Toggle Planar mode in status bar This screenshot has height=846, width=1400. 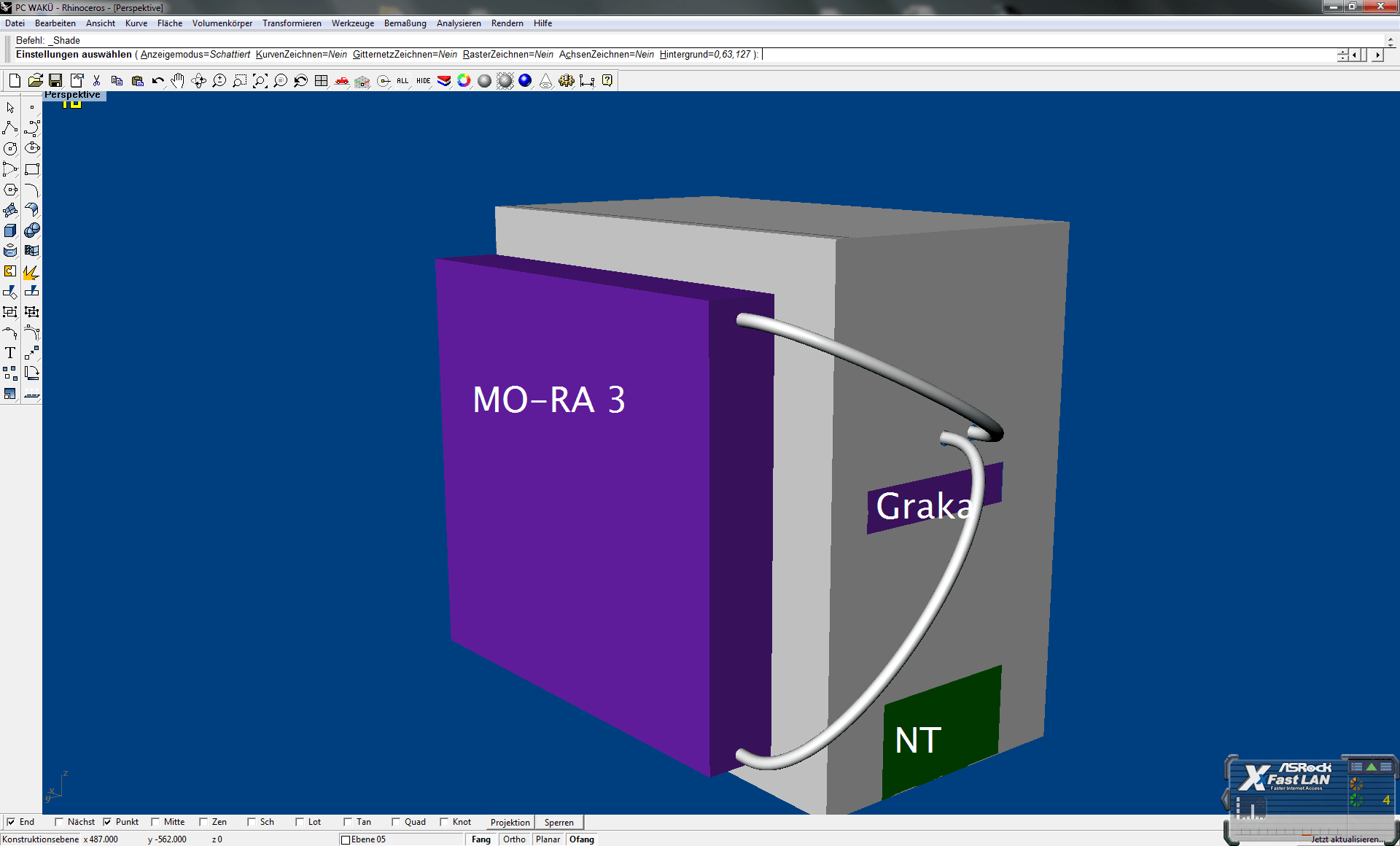tap(548, 839)
